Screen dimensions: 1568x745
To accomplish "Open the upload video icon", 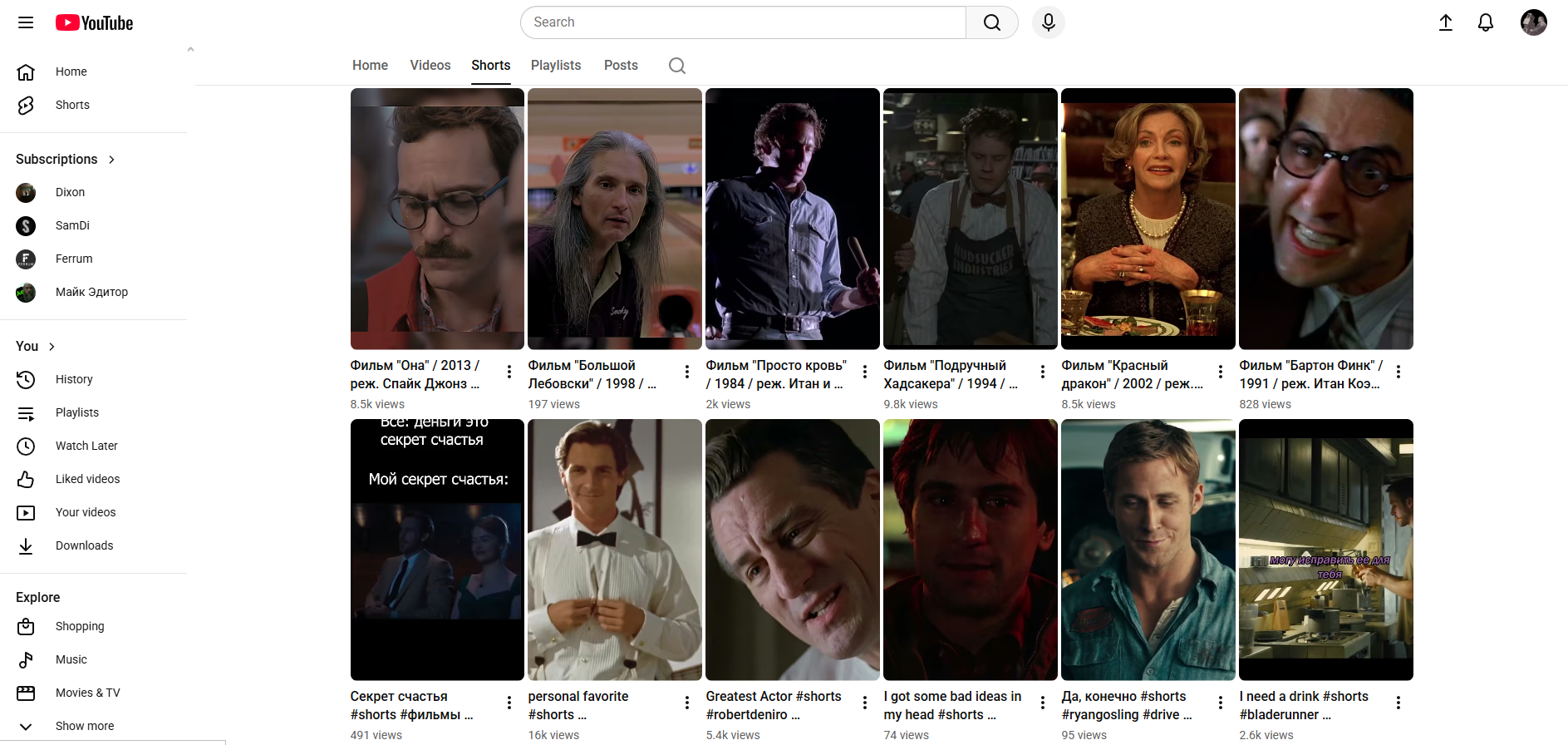I will tap(1446, 22).
